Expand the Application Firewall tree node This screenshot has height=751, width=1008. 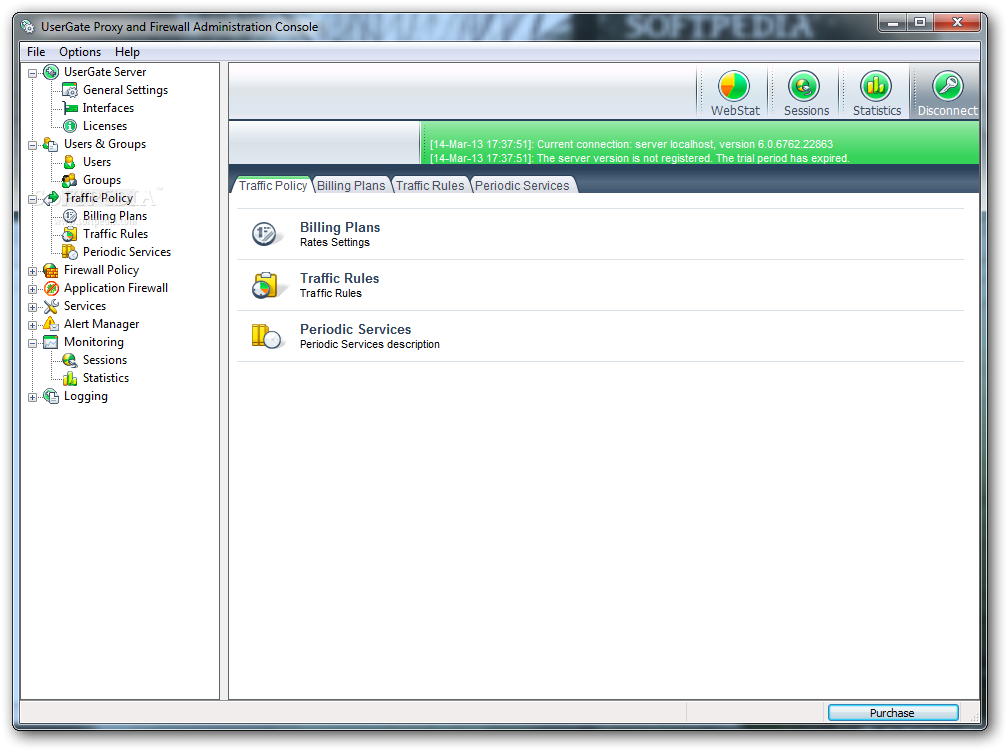tap(32, 289)
